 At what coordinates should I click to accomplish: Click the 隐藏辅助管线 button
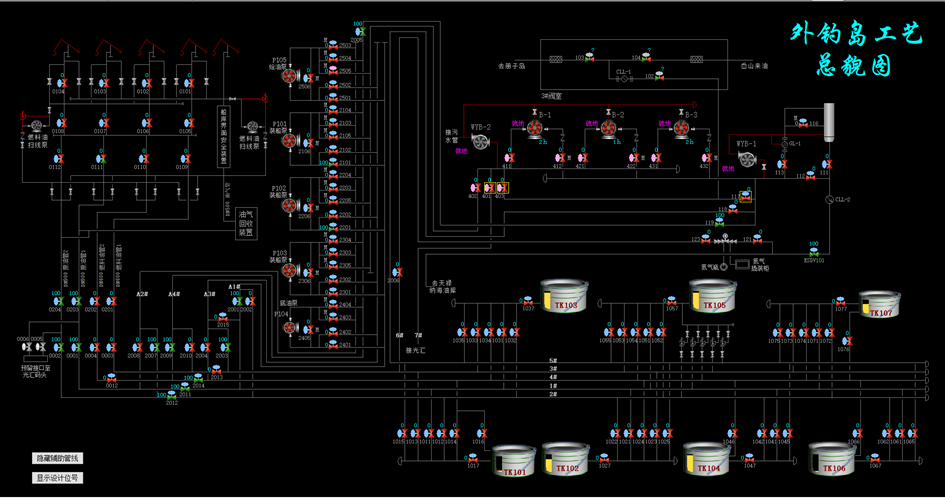[58, 457]
